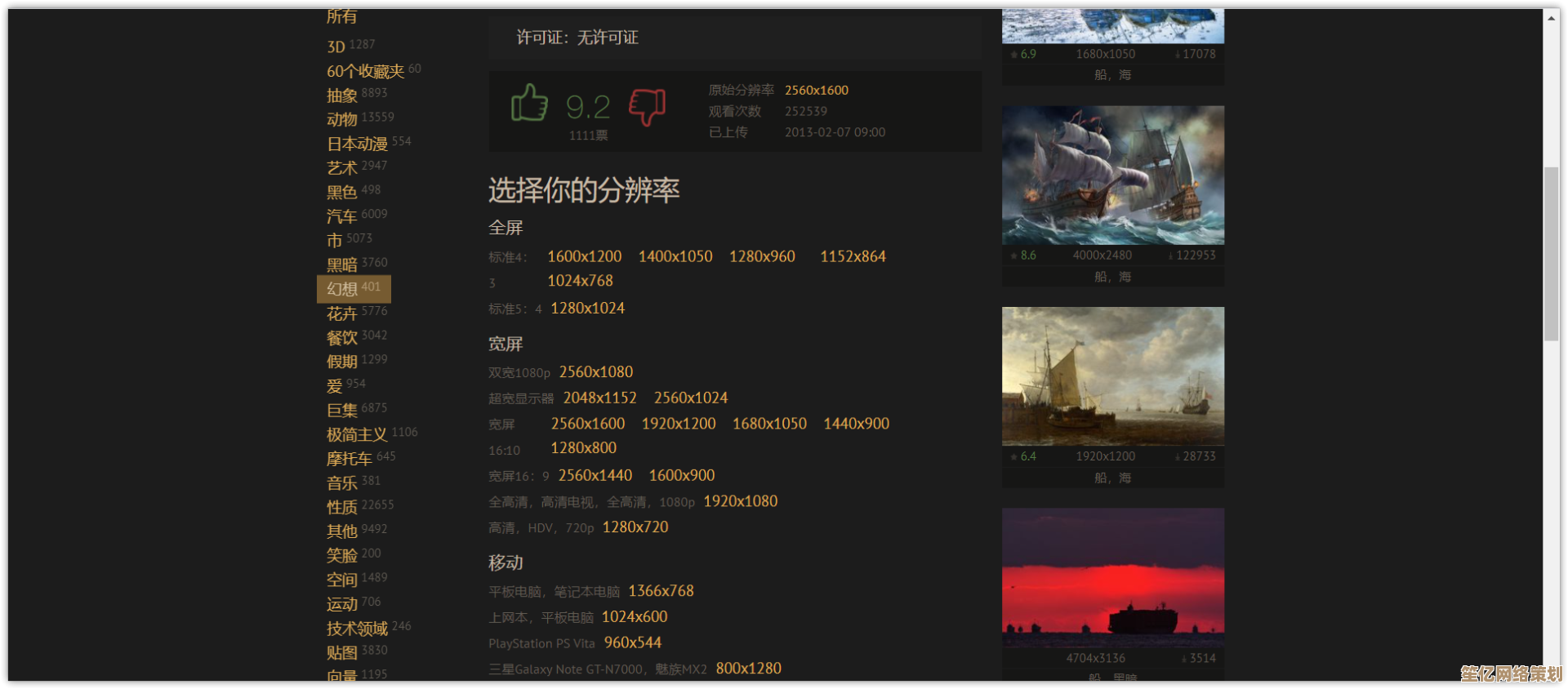Choose the 800x1280 Galaxy Note resolution

(748, 669)
